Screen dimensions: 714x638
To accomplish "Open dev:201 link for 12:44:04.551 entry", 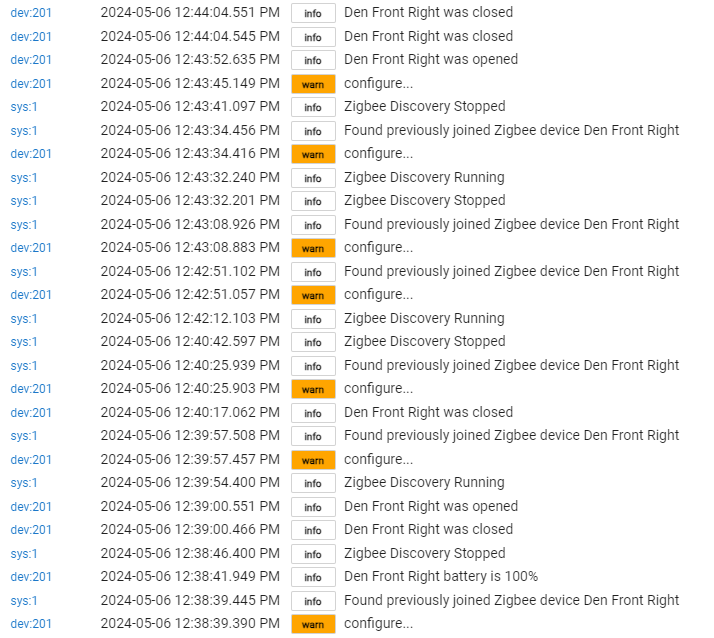I will 31,13.
